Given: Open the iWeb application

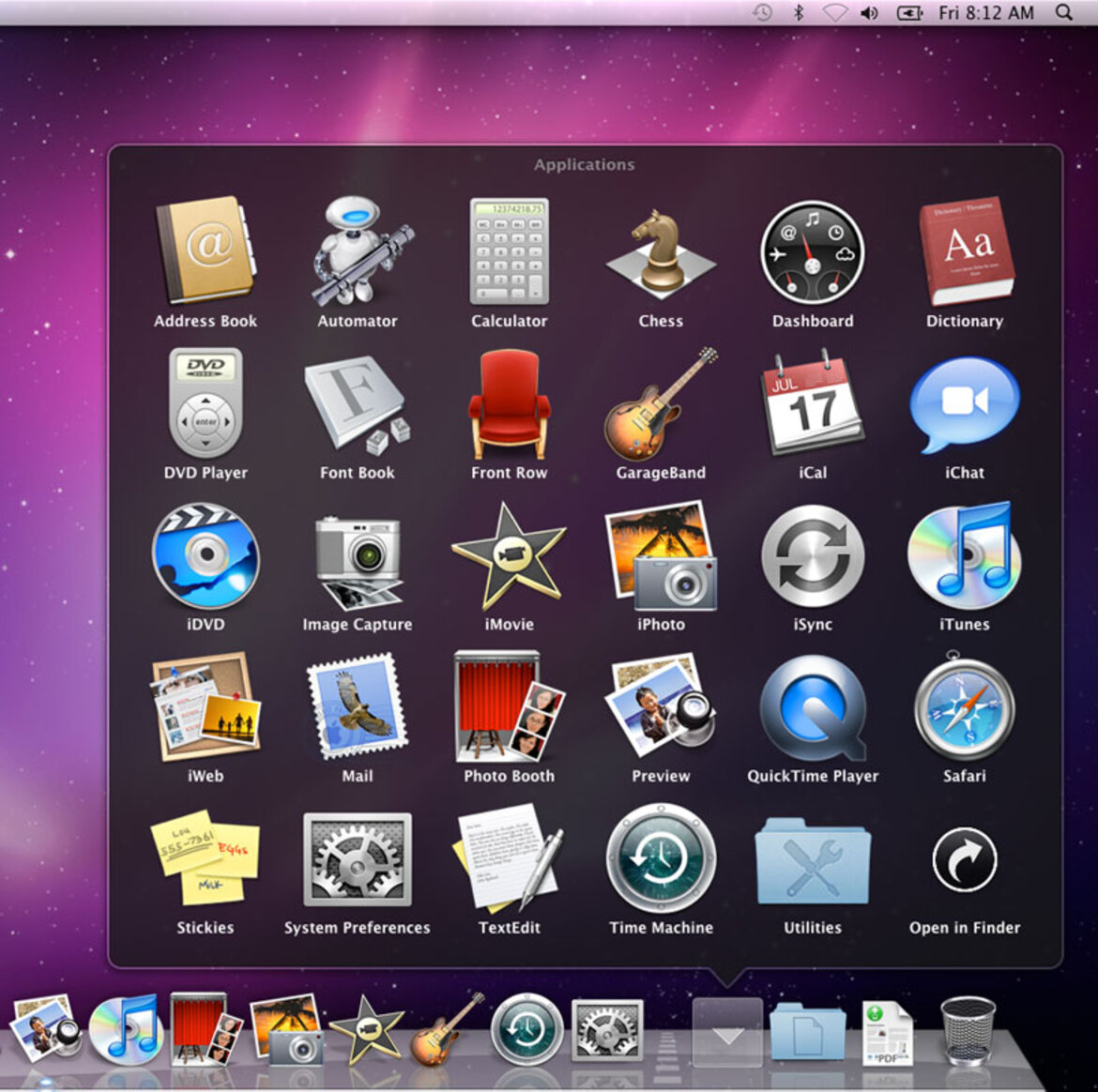Looking at the screenshot, I should 206,707.
